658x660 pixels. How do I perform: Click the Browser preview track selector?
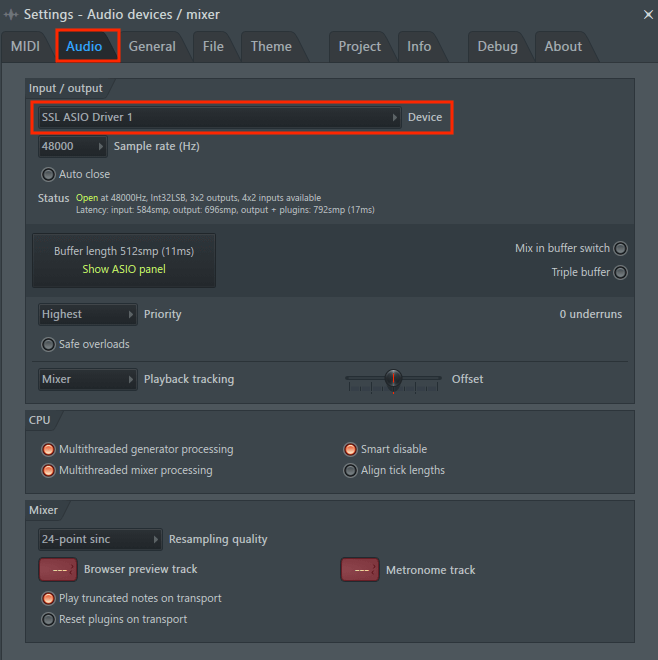click(58, 569)
